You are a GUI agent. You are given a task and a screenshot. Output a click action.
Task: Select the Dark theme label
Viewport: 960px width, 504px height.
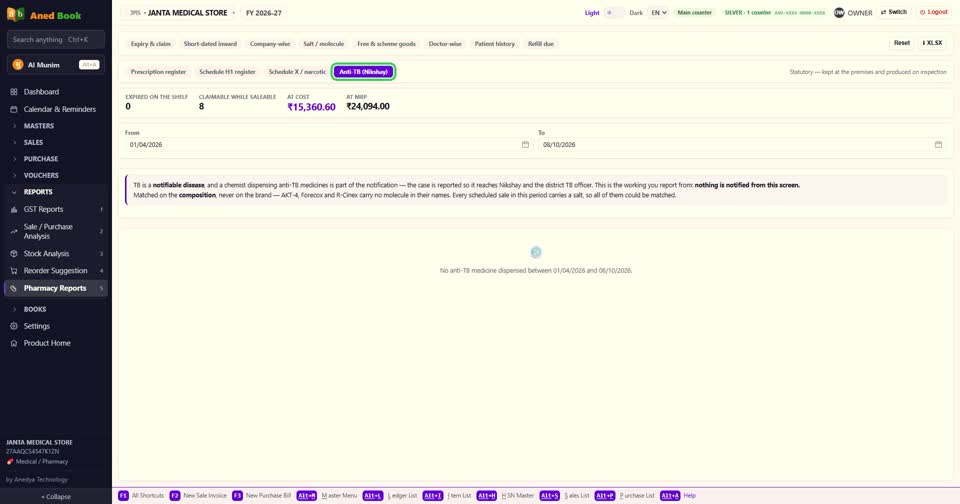pos(636,12)
